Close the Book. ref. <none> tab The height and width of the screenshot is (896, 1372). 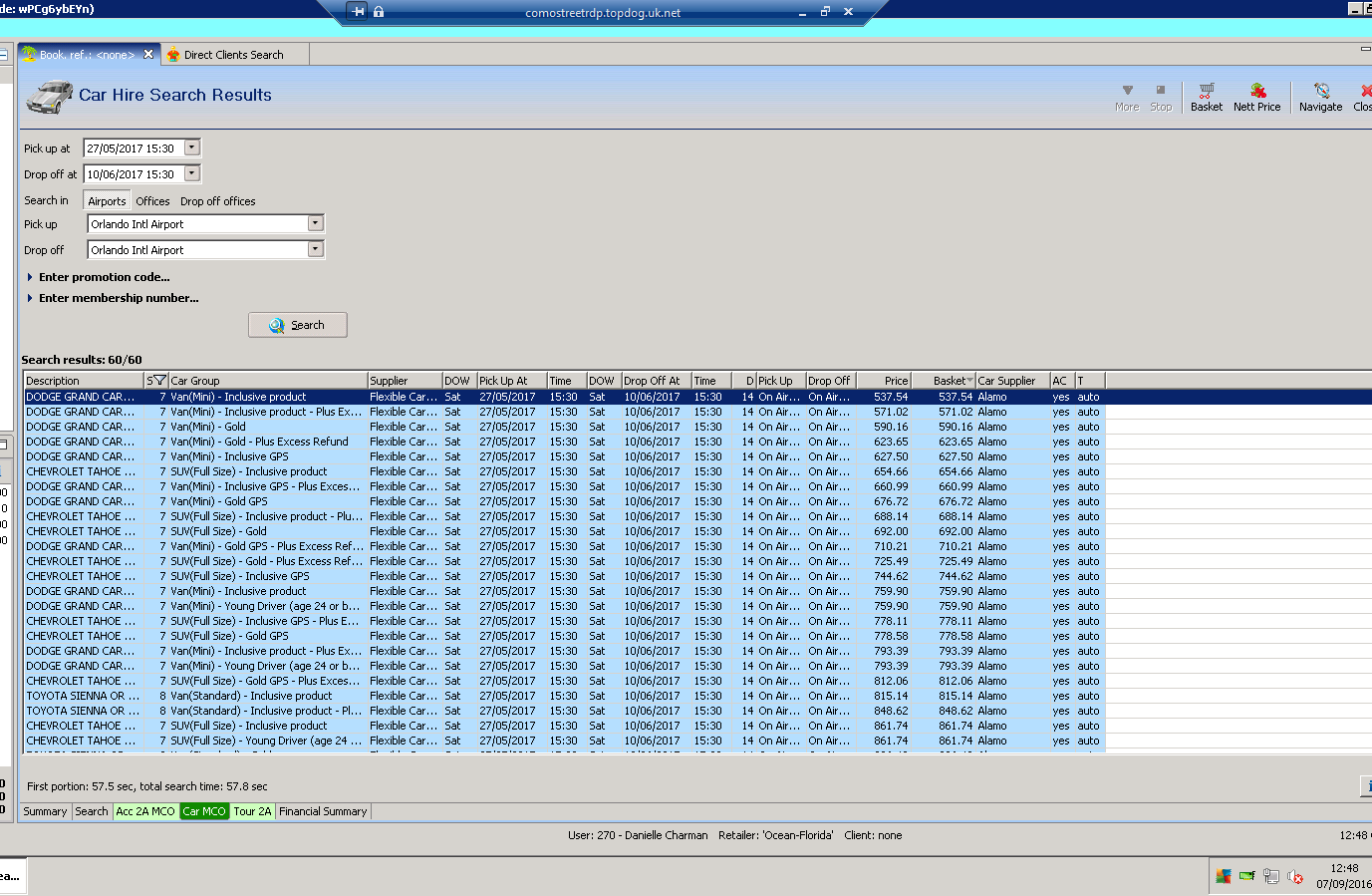coord(148,54)
